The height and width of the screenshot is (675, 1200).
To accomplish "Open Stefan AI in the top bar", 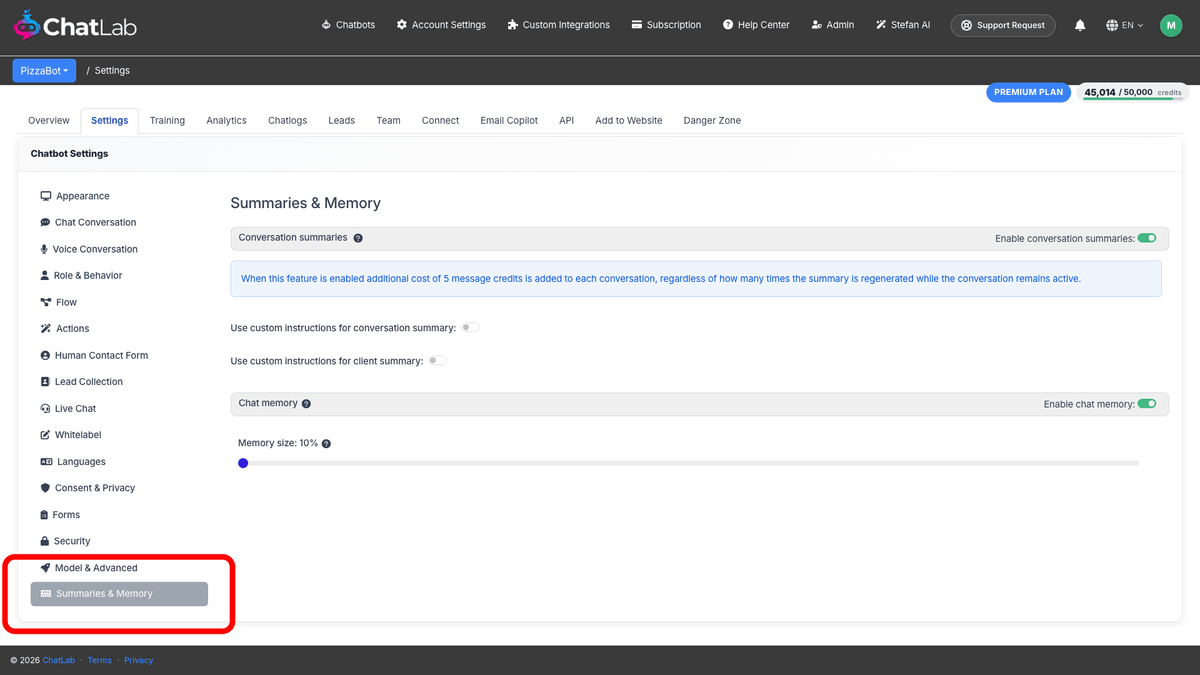I will tap(903, 25).
